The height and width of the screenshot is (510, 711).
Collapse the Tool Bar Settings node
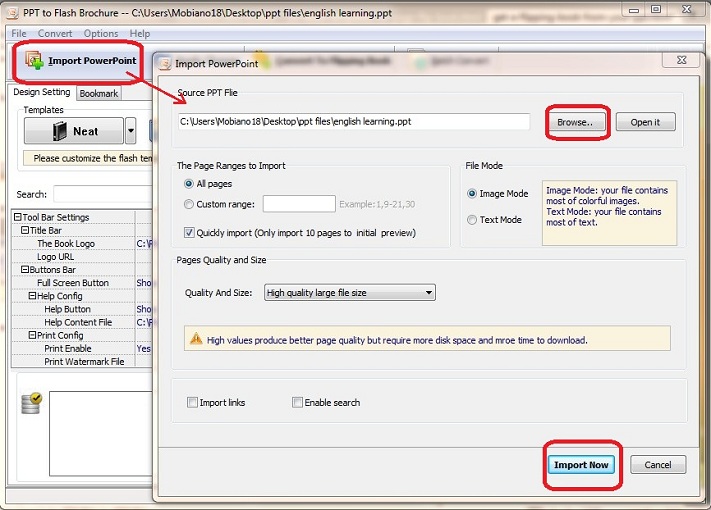click(18, 217)
